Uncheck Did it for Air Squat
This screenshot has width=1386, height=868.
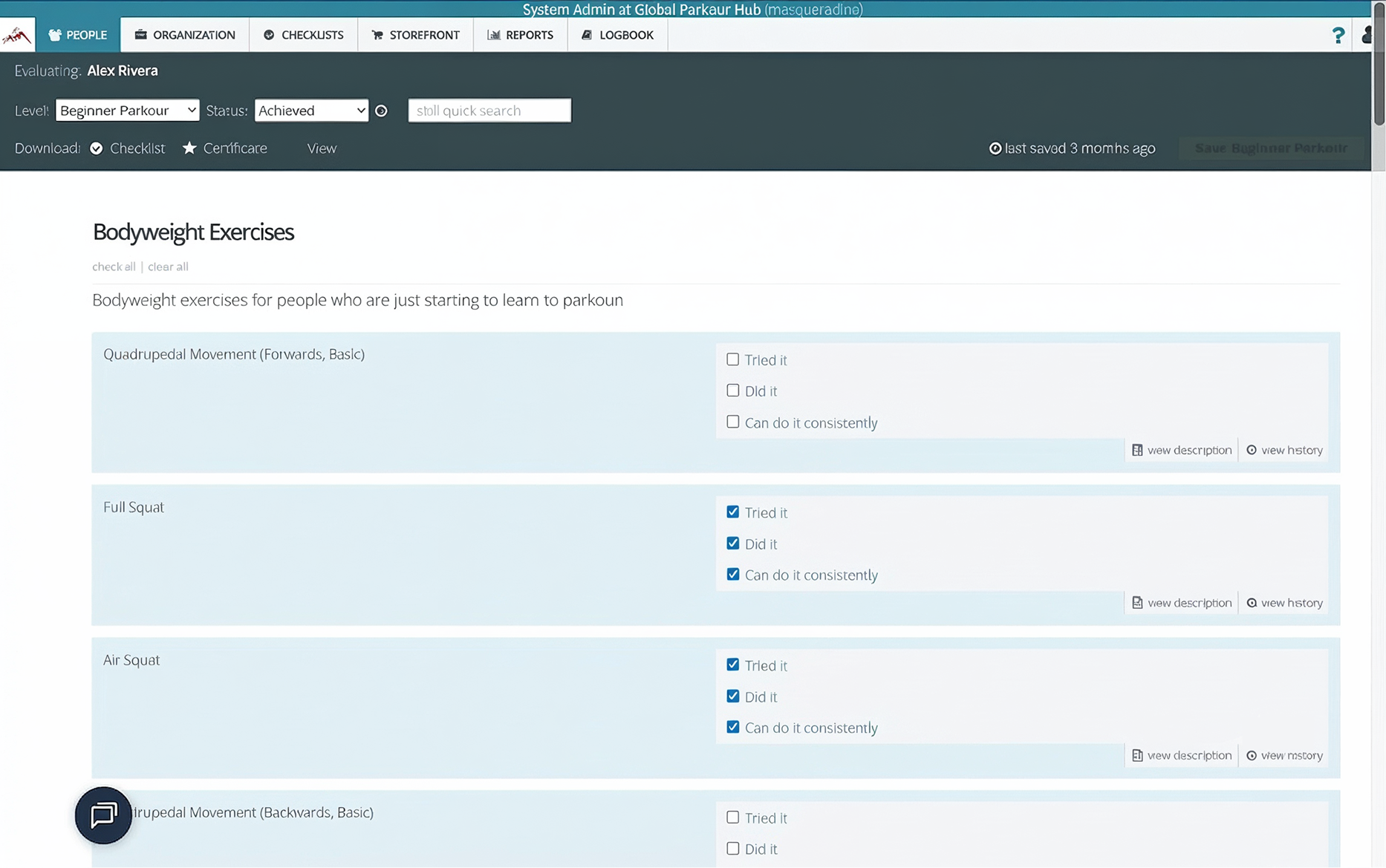733,696
